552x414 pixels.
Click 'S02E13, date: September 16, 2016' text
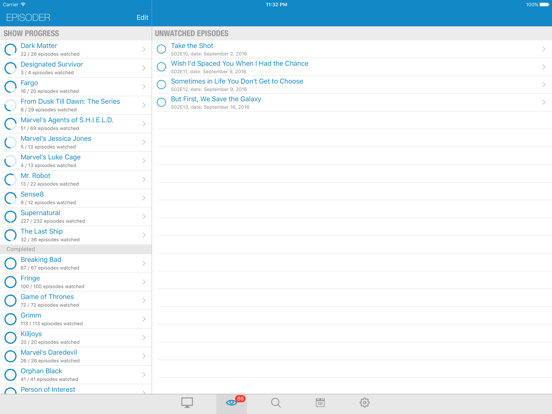point(210,107)
